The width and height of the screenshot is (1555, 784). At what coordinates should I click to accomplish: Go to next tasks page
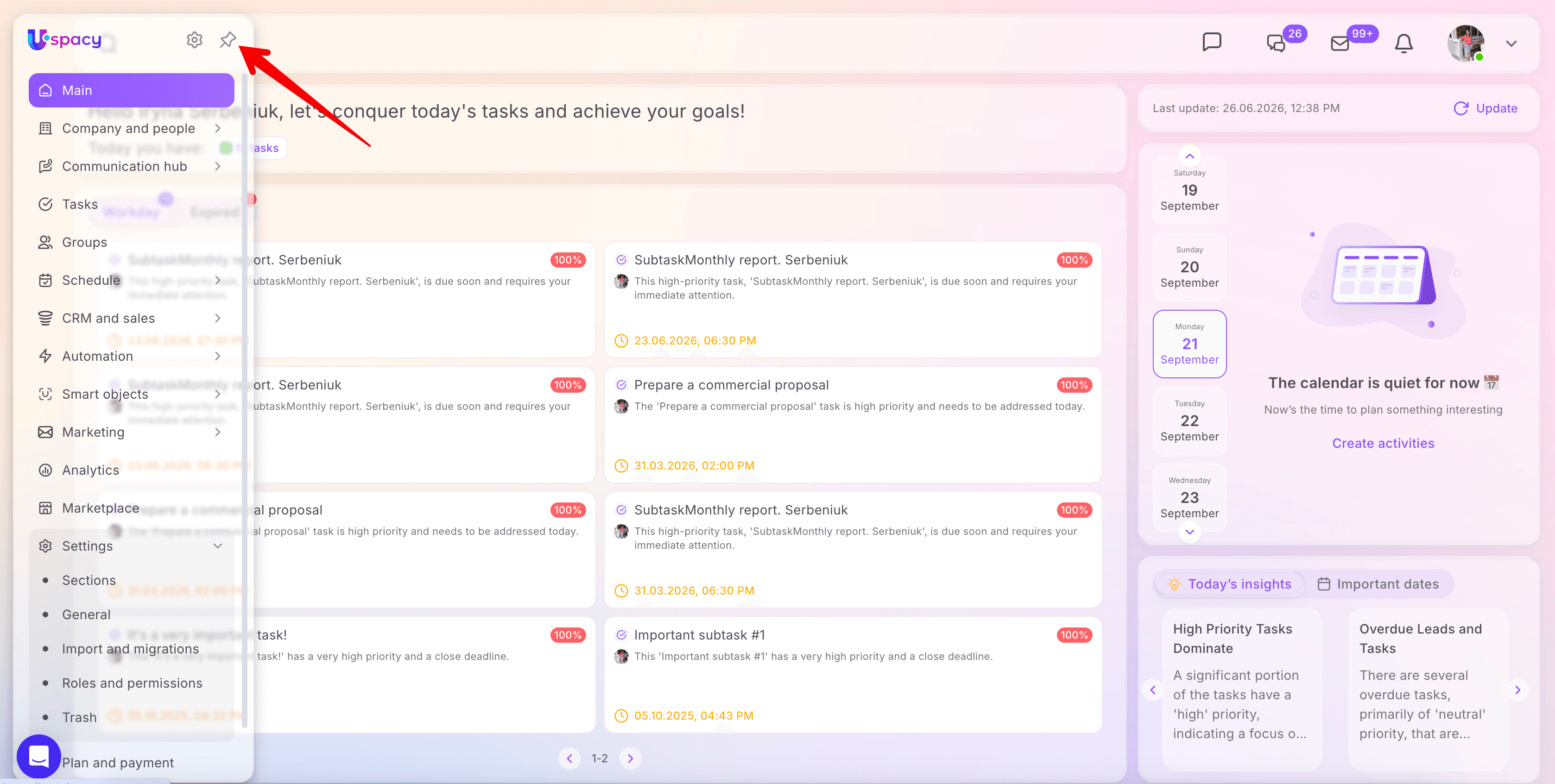point(630,759)
